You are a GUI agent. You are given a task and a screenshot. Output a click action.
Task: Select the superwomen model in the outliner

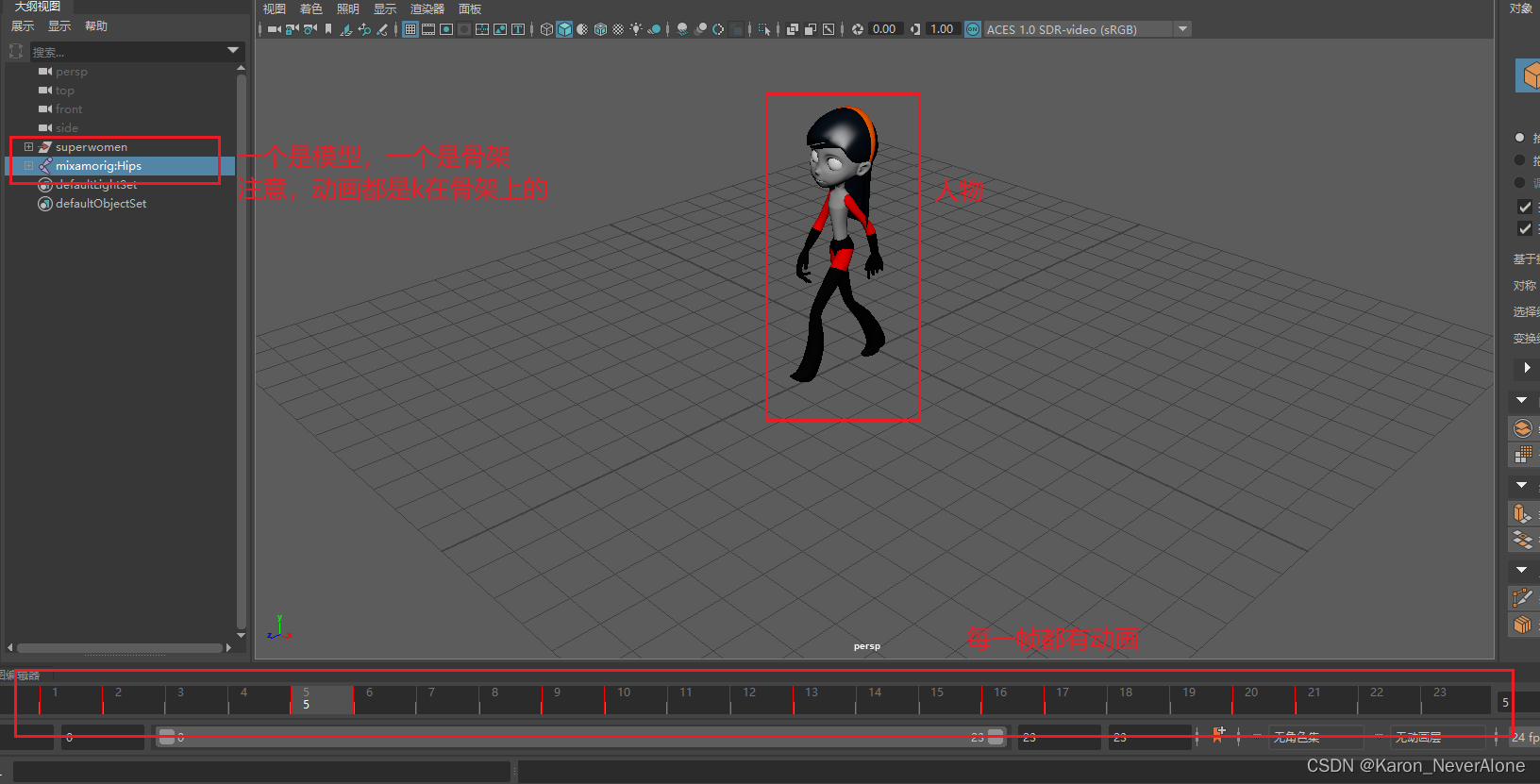(x=92, y=147)
